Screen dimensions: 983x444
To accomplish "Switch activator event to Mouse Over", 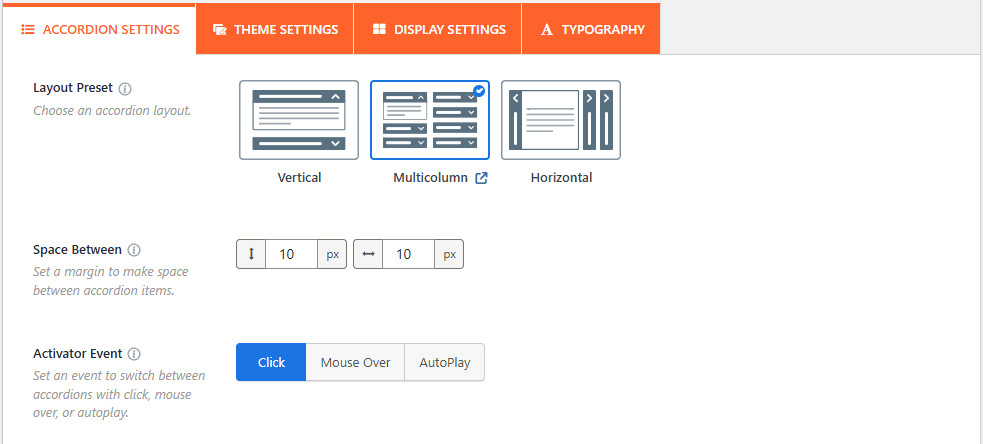I will point(355,363).
